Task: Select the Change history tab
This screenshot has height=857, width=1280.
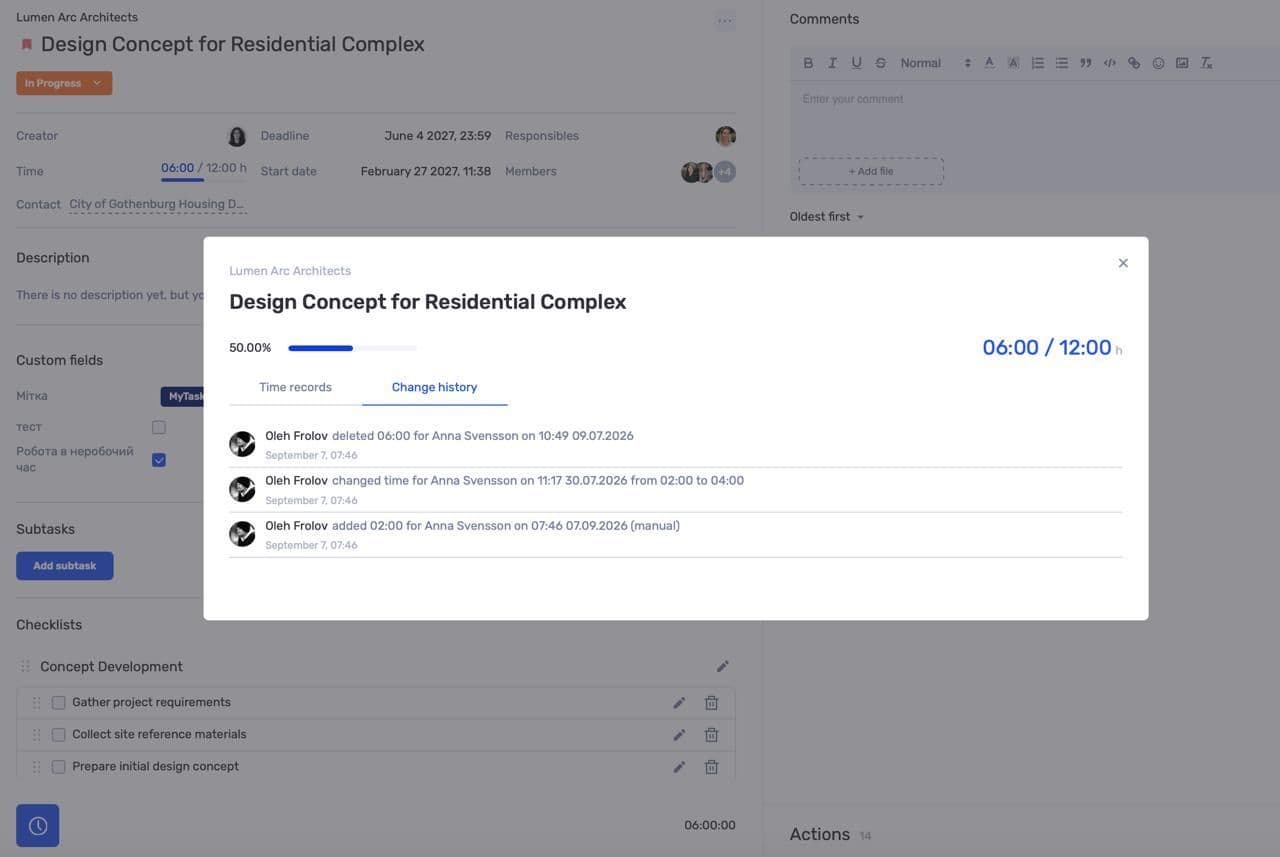Action: point(434,387)
